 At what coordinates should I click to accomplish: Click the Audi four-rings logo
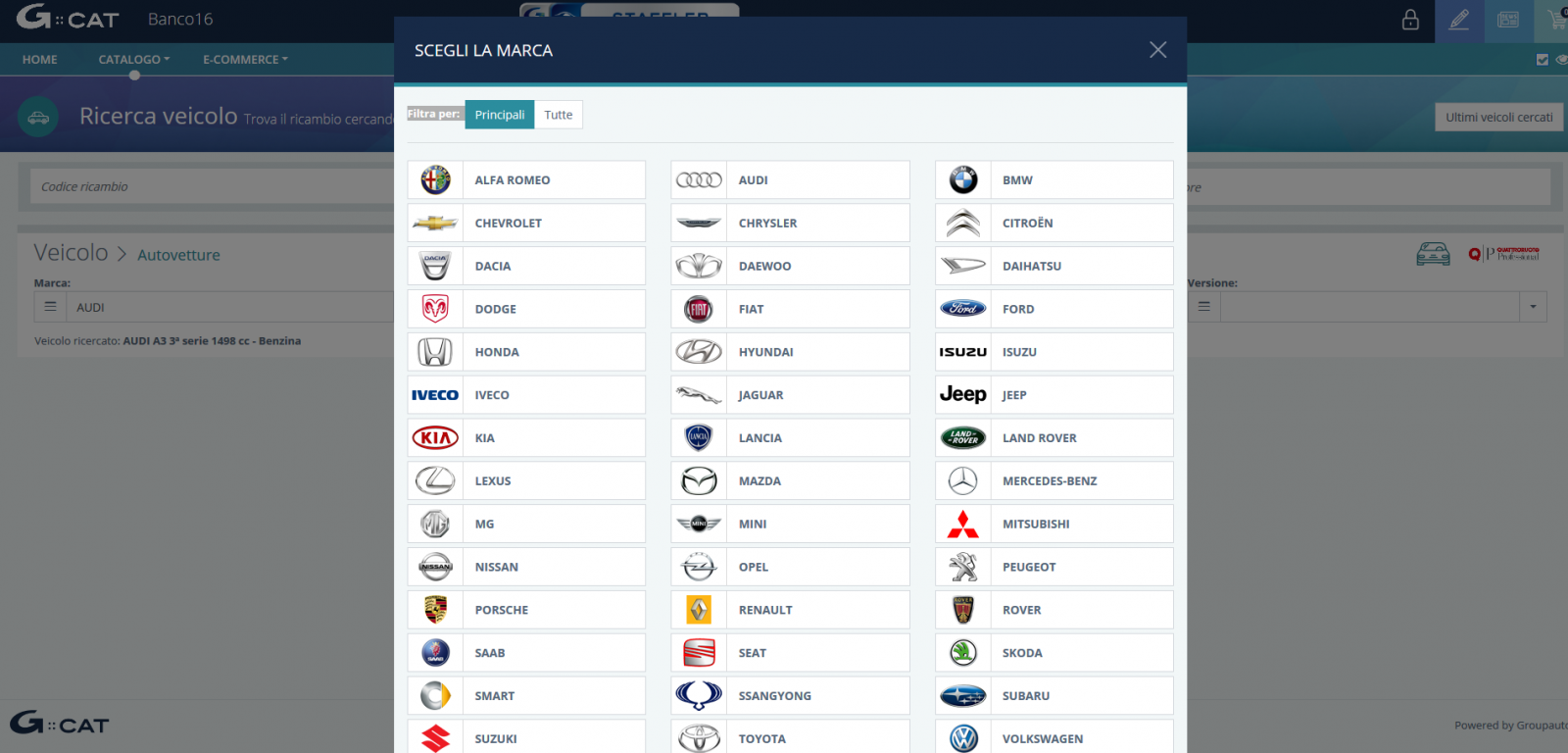pos(699,179)
